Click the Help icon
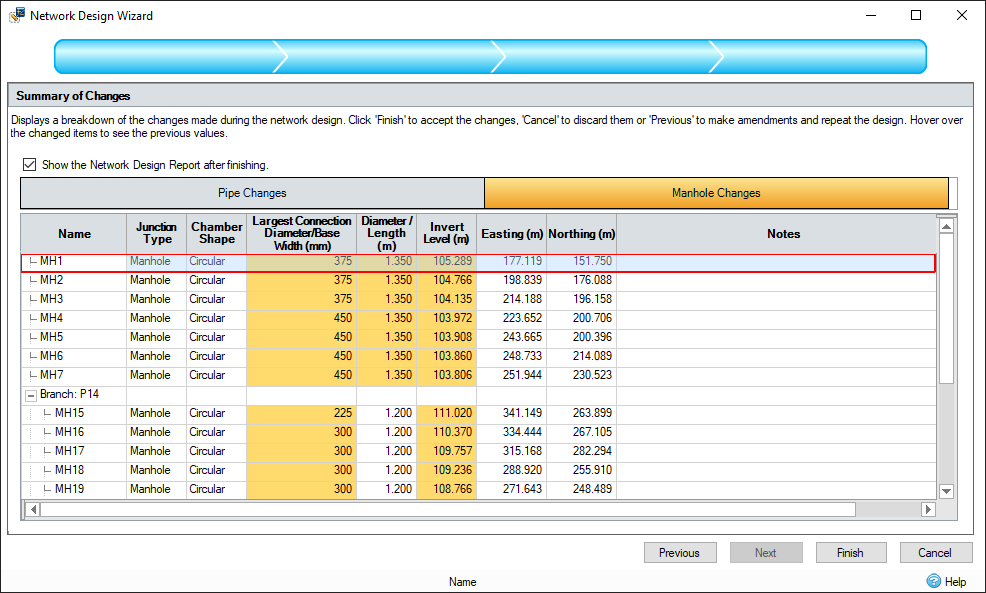 click(934, 580)
